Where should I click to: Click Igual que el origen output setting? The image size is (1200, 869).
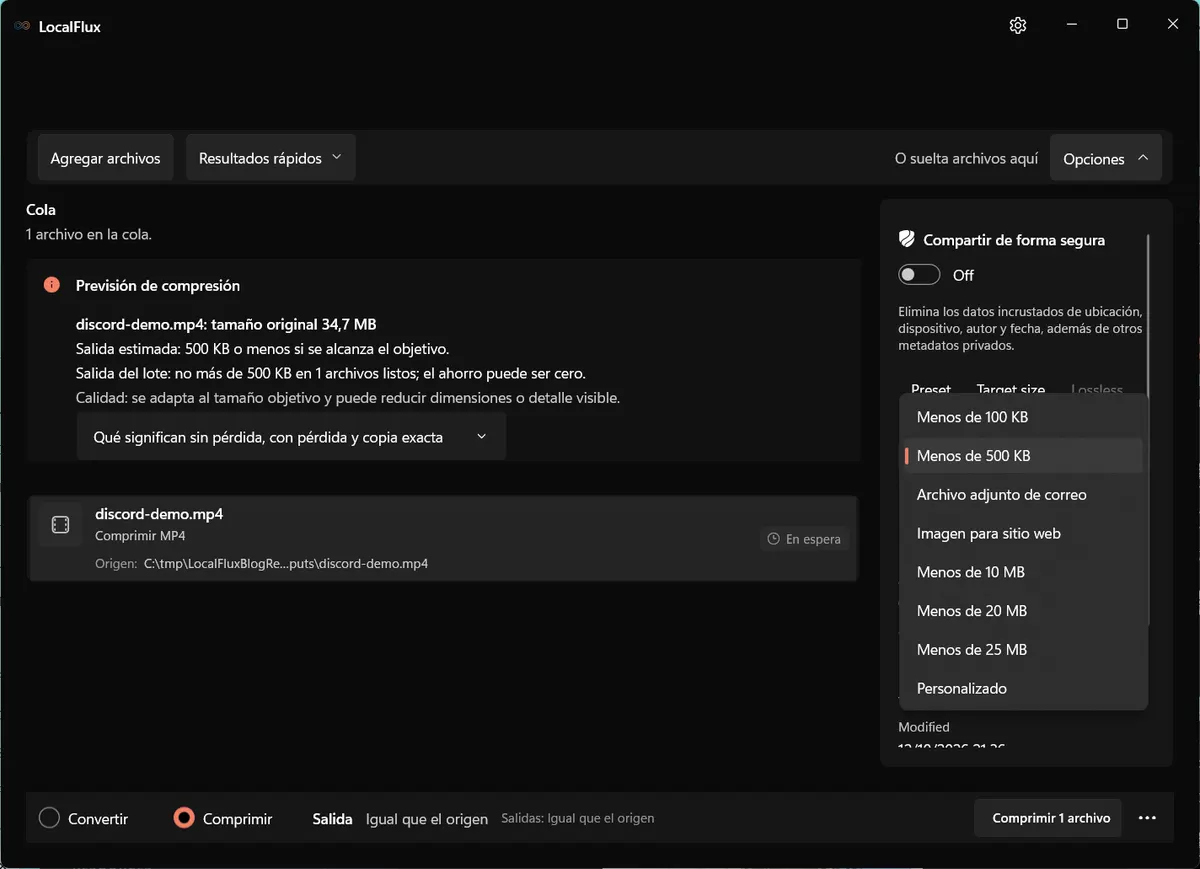427,819
